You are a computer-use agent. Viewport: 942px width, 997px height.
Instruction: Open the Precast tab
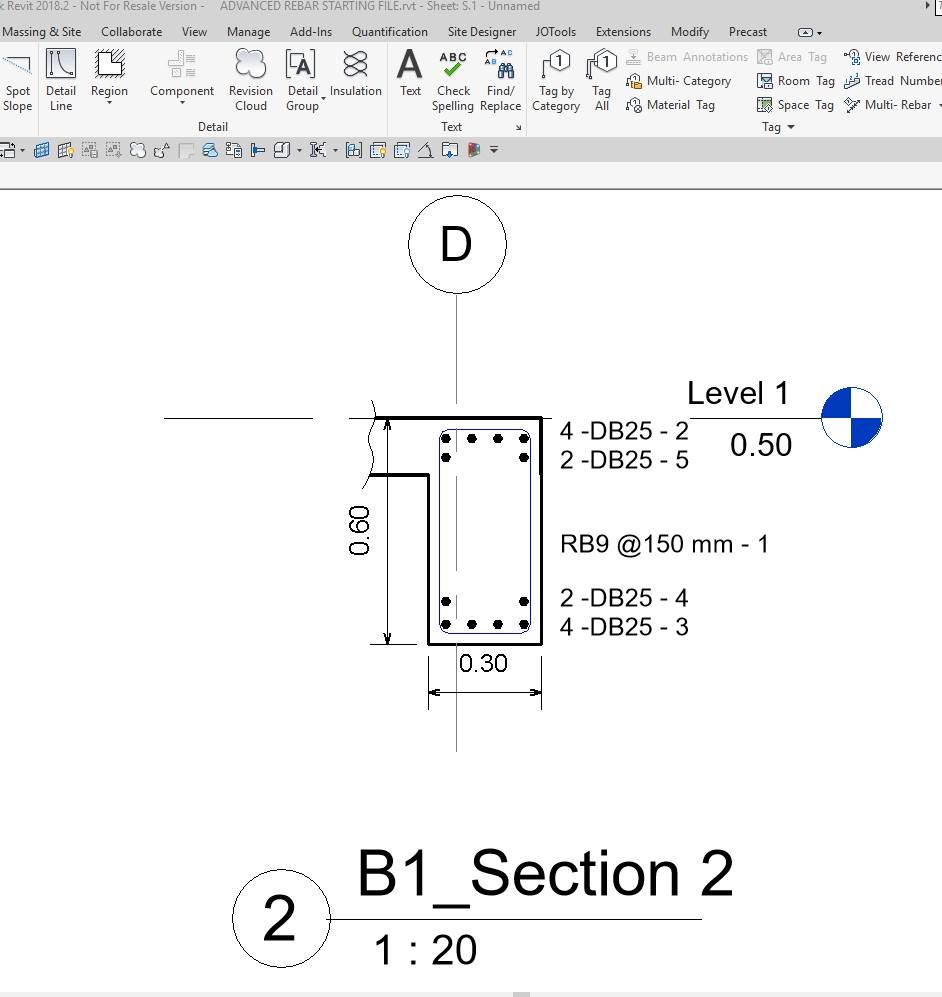point(747,32)
